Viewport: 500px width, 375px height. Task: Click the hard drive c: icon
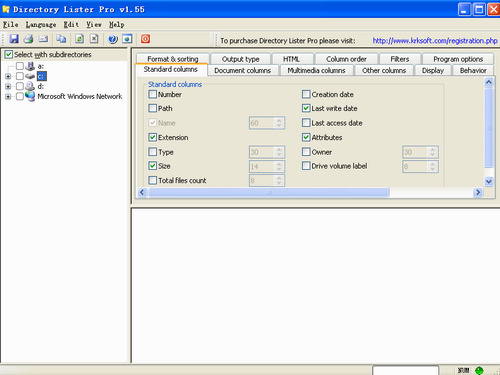[x=30, y=76]
